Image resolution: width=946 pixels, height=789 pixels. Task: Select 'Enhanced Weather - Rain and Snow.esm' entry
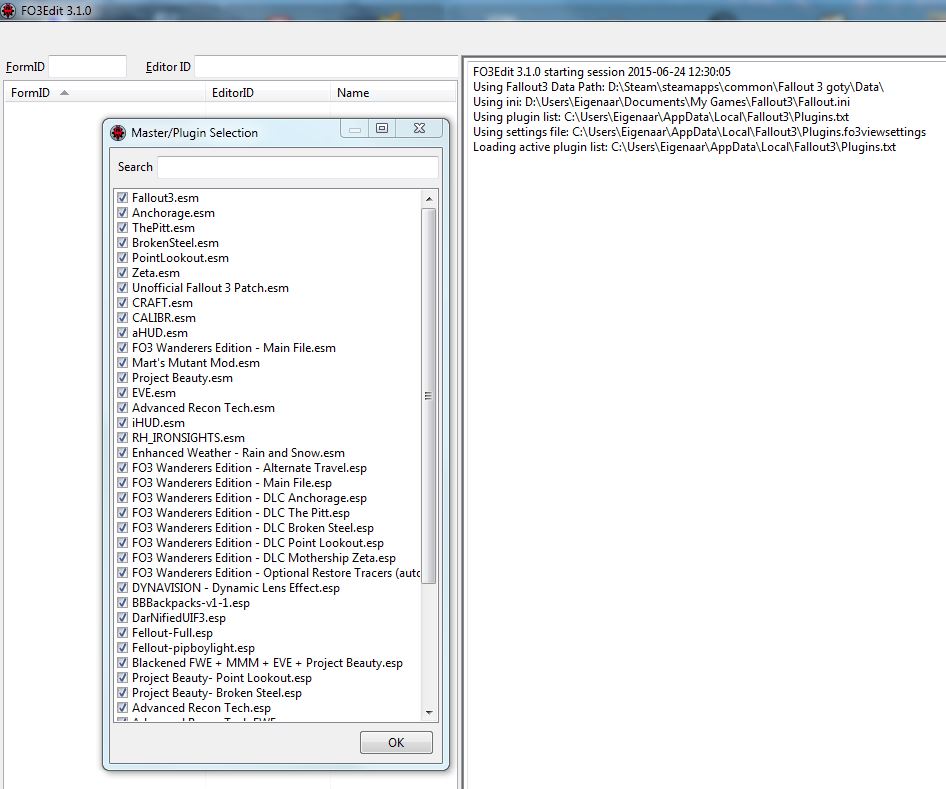[x=238, y=453]
